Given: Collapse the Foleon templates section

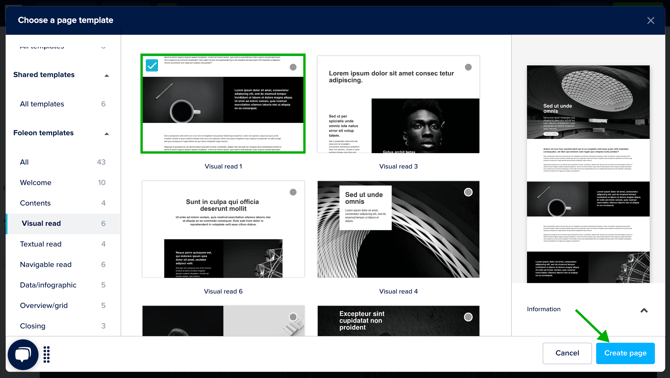Looking at the screenshot, I should (x=106, y=134).
